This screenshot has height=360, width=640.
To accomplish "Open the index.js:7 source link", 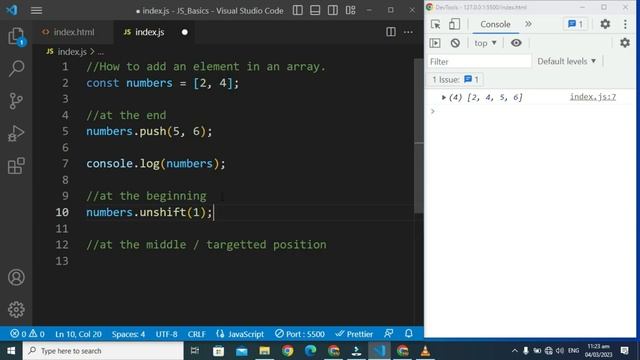I will tap(593, 97).
